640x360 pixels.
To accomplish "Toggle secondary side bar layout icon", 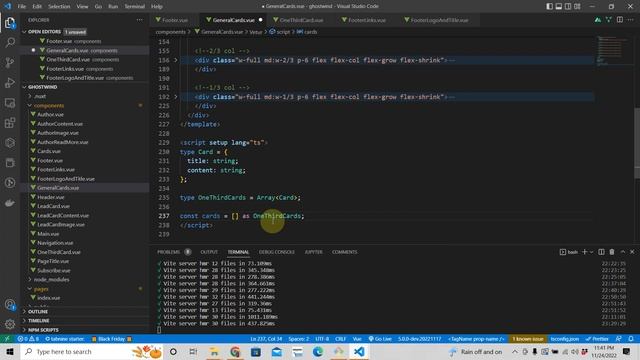I will 568,6.
